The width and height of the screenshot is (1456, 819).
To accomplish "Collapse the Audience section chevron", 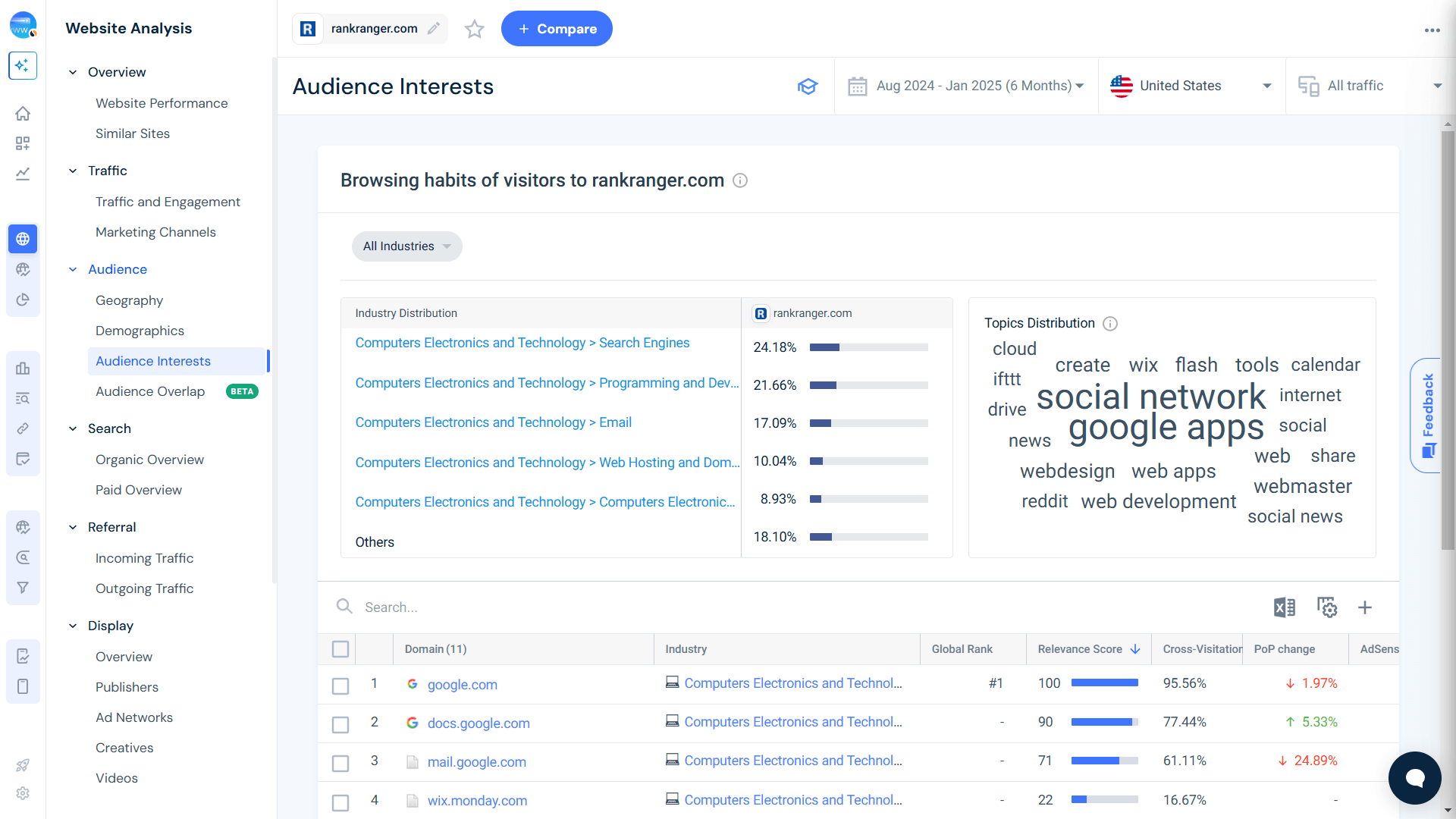I will pyautogui.click(x=73, y=269).
